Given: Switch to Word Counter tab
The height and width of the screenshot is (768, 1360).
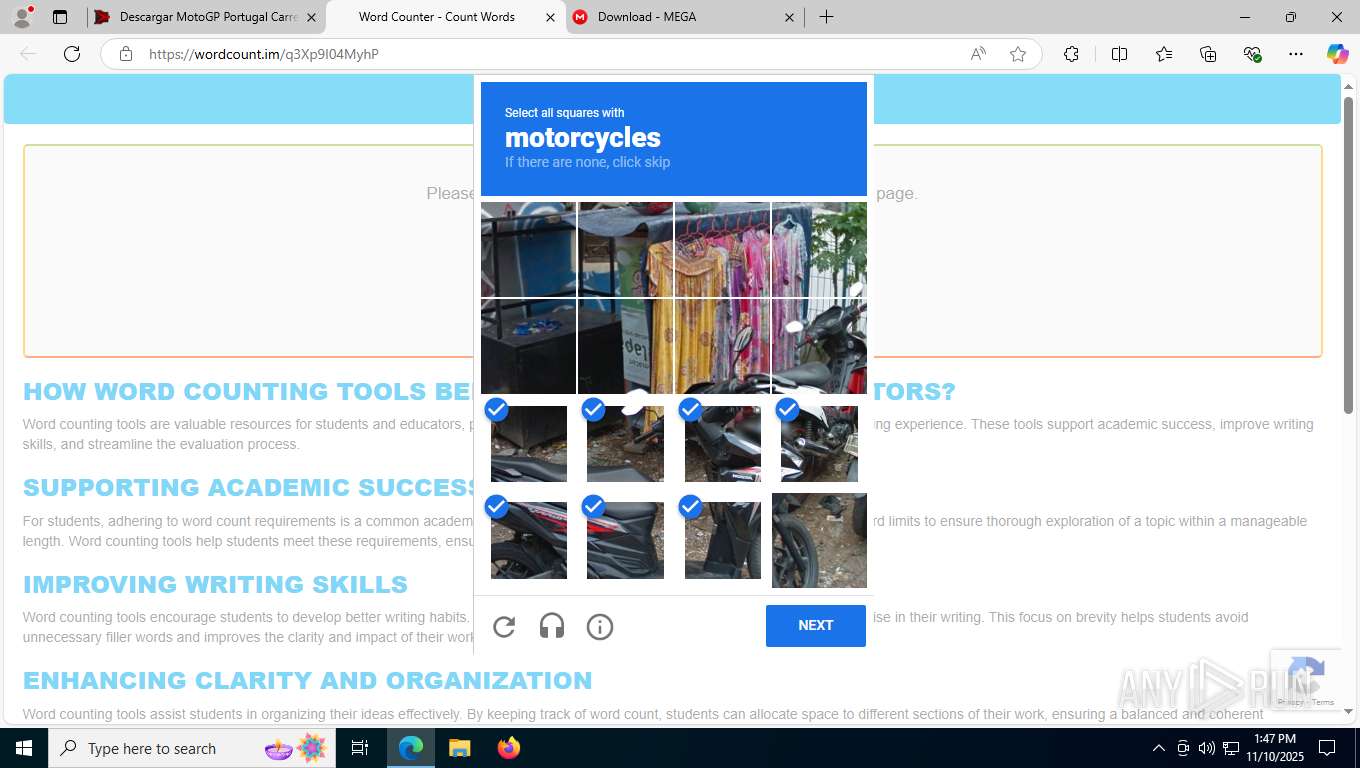Looking at the screenshot, I should click(x=446, y=17).
